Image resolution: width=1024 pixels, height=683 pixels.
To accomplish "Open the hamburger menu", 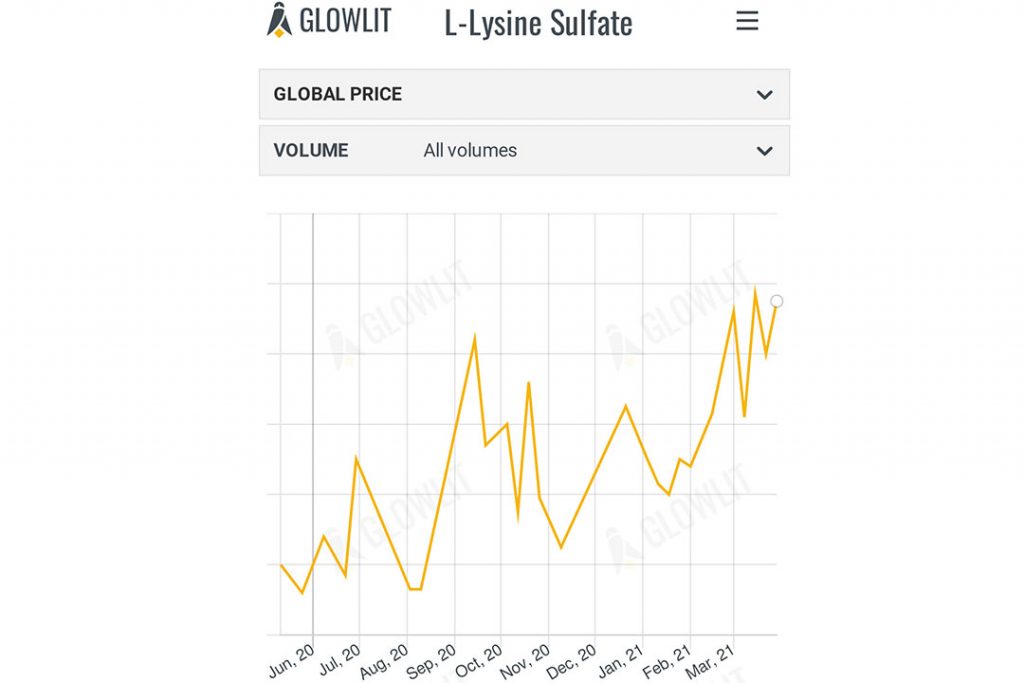I will click(x=747, y=21).
